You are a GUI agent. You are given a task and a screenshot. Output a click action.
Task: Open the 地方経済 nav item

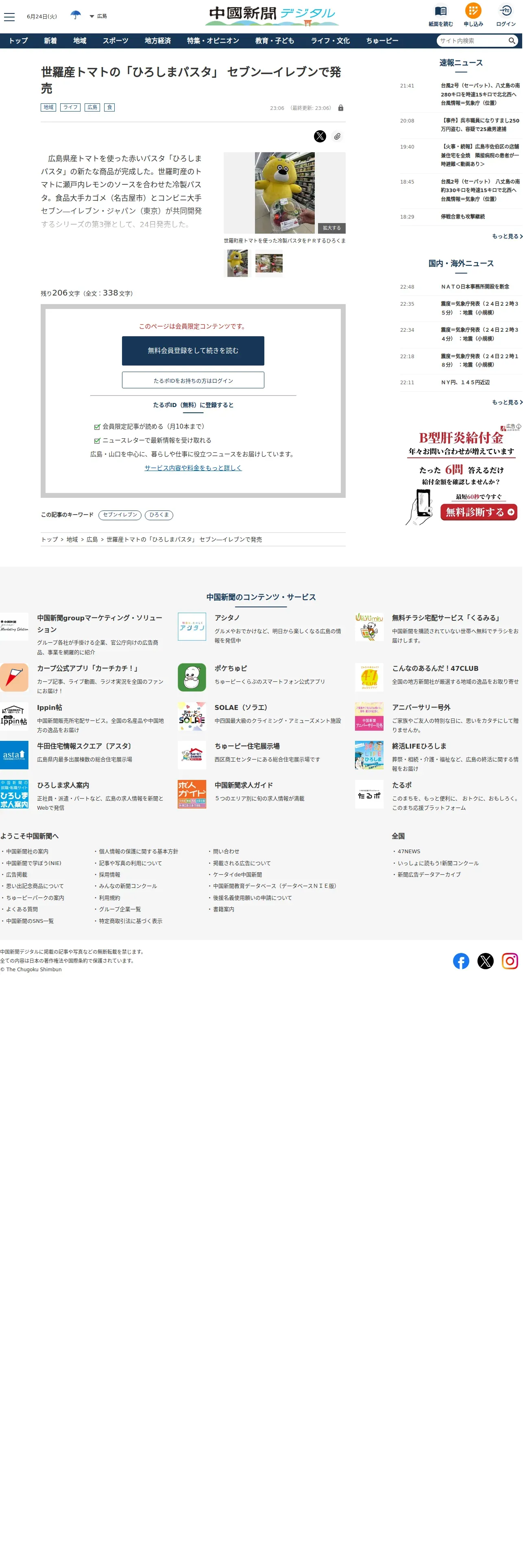[157, 41]
